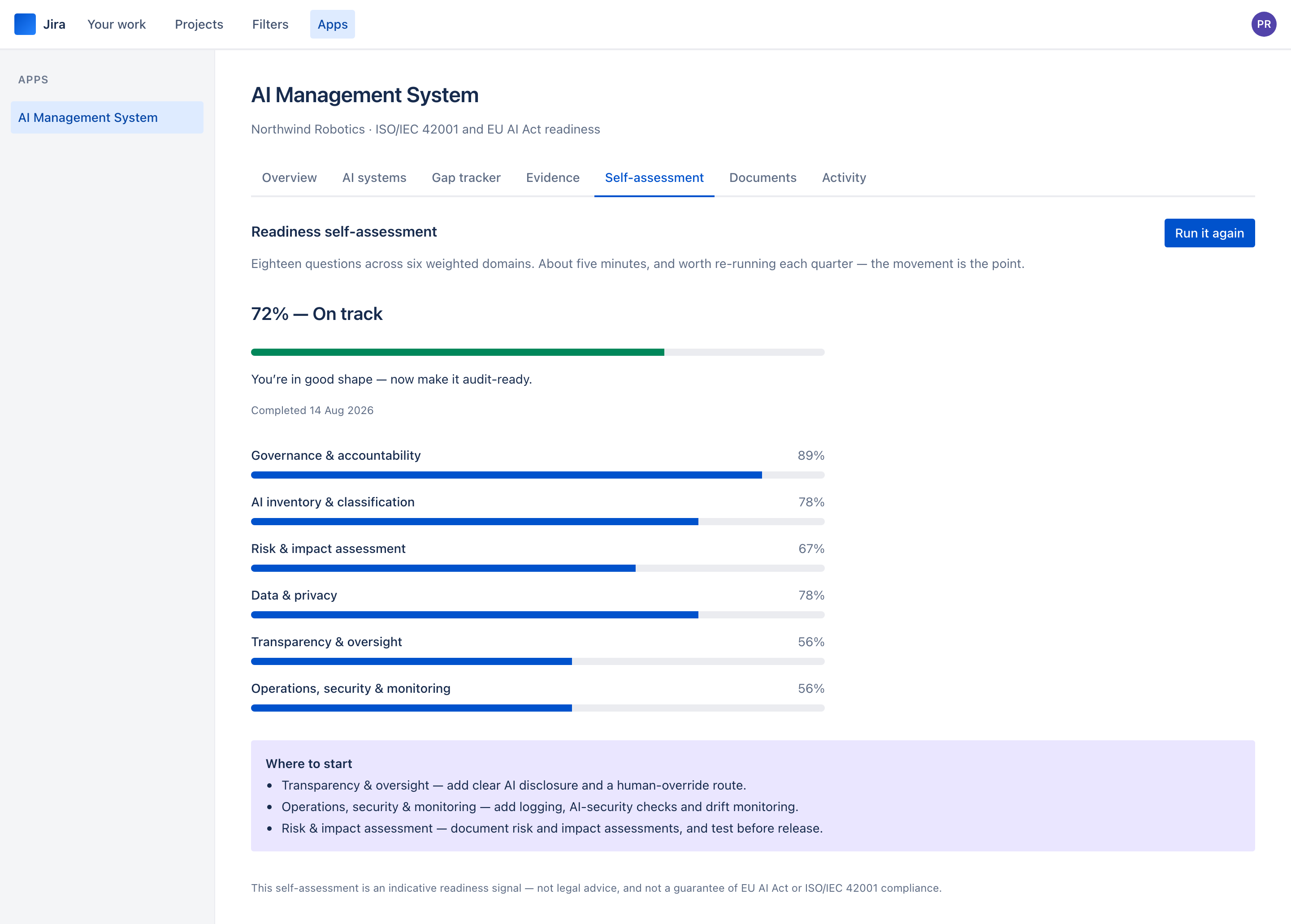Click the 'Where to start' heading
Viewport: 1291px width, 924px height.
tap(308, 764)
